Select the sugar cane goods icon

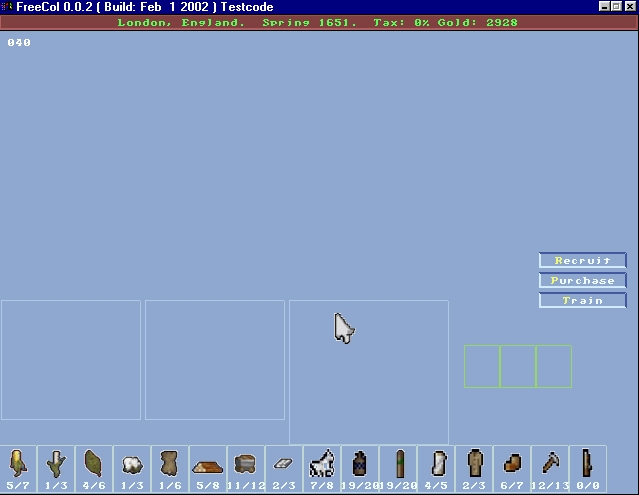[56, 464]
